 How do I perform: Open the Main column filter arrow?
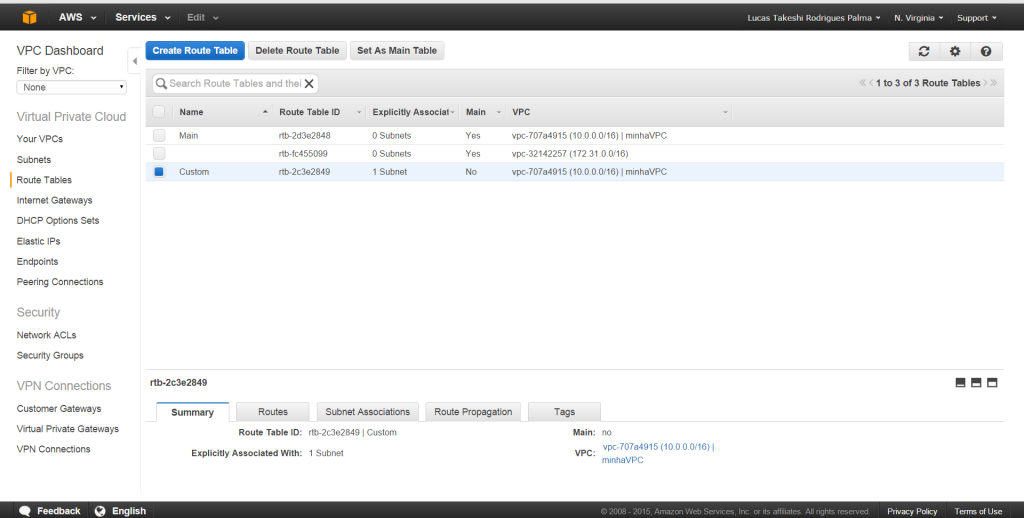click(x=498, y=112)
